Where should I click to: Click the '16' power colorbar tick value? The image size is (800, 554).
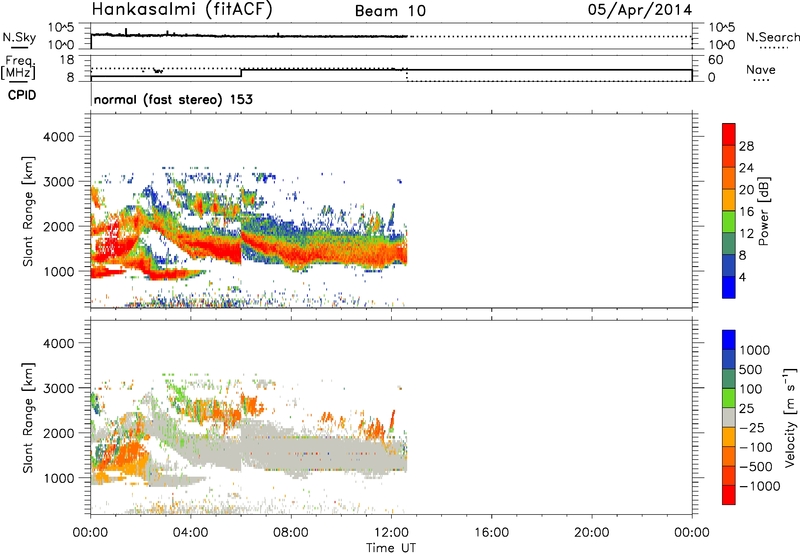746,212
